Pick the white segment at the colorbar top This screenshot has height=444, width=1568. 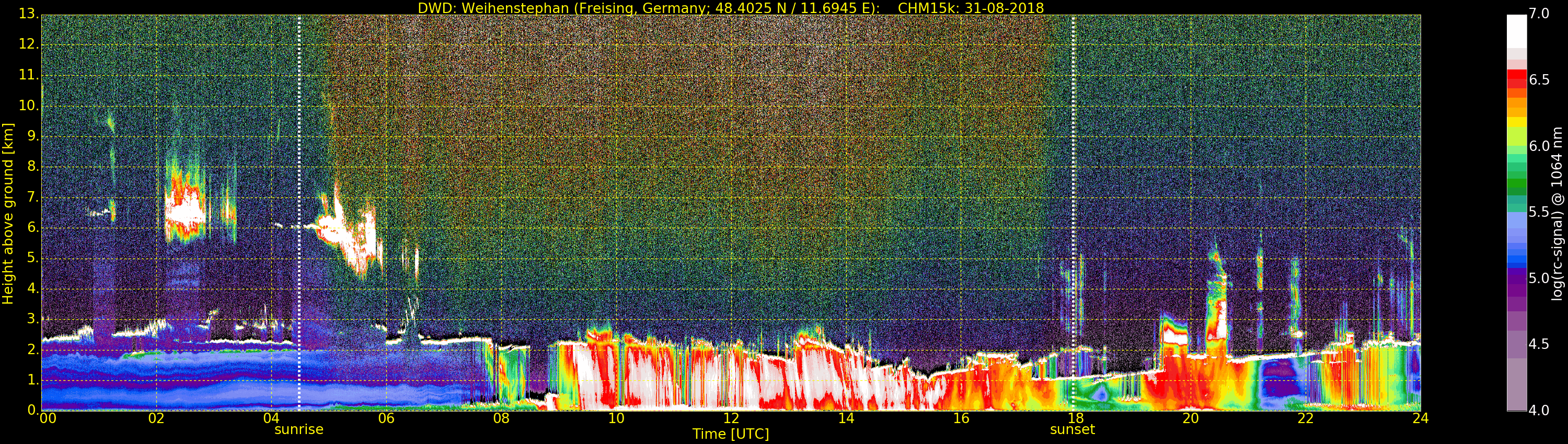click(1516, 31)
